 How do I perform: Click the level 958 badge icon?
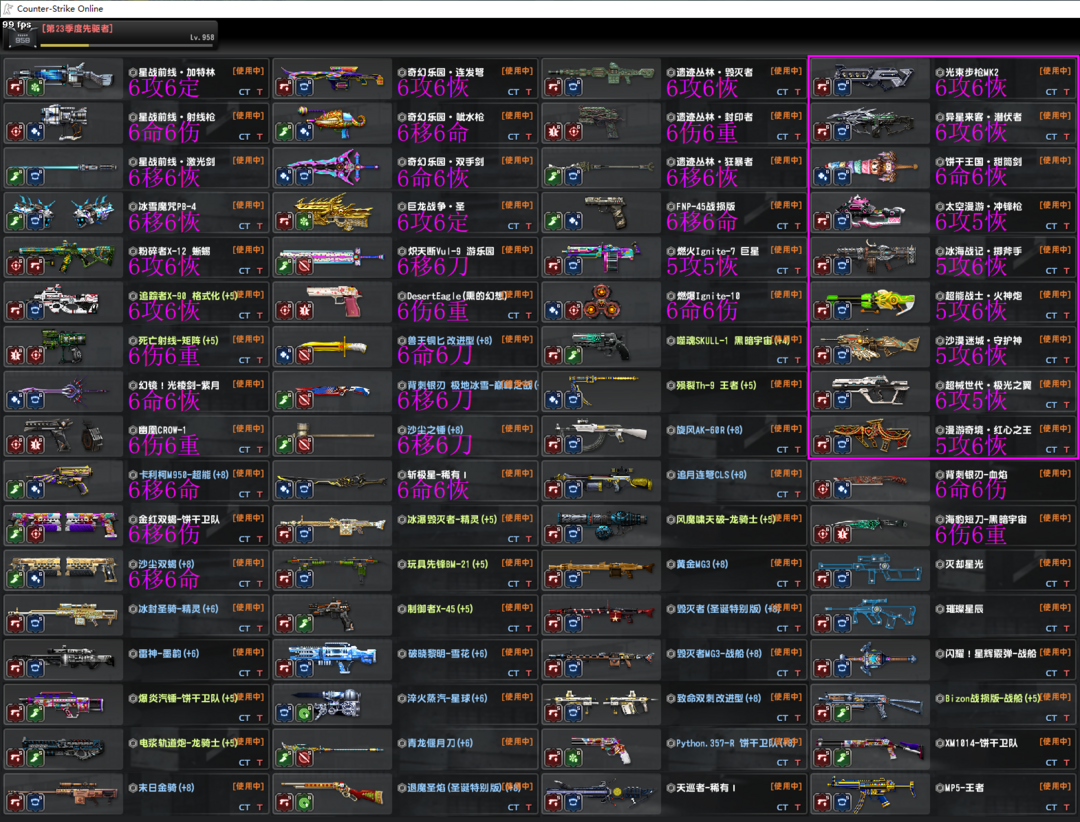(22, 39)
